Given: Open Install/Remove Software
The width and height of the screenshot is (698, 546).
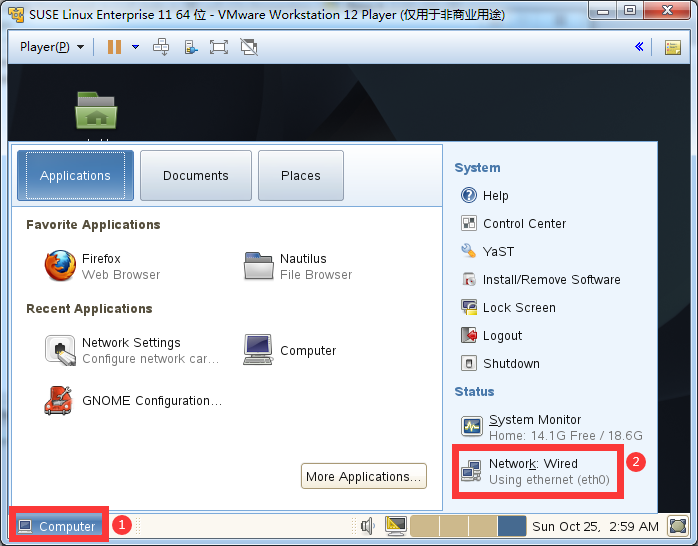Looking at the screenshot, I should (x=540, y=279).
